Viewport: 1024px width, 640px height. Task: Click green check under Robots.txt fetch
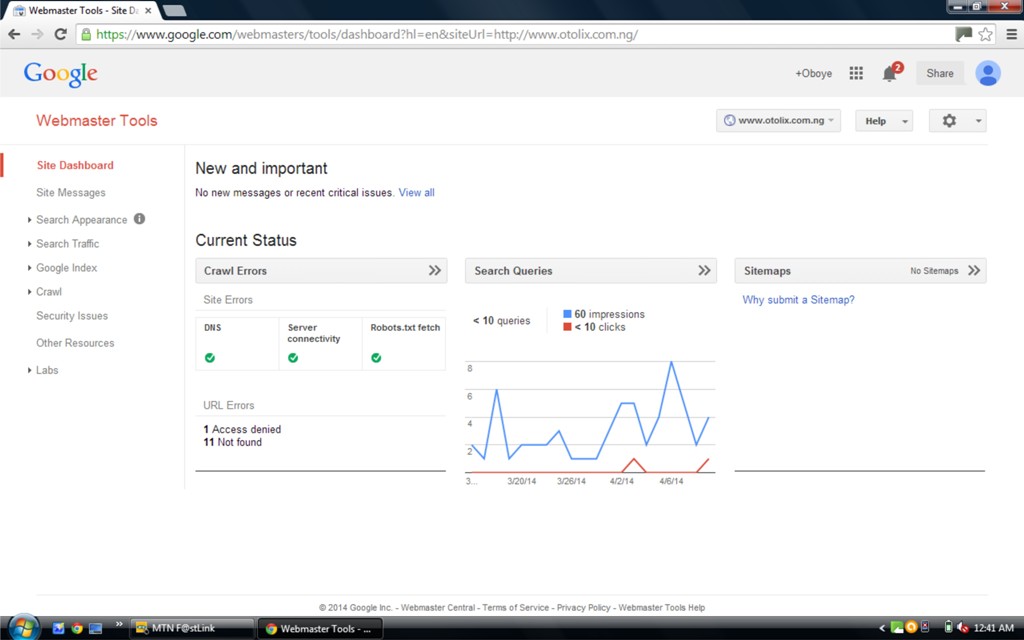(x=376, y=357)
